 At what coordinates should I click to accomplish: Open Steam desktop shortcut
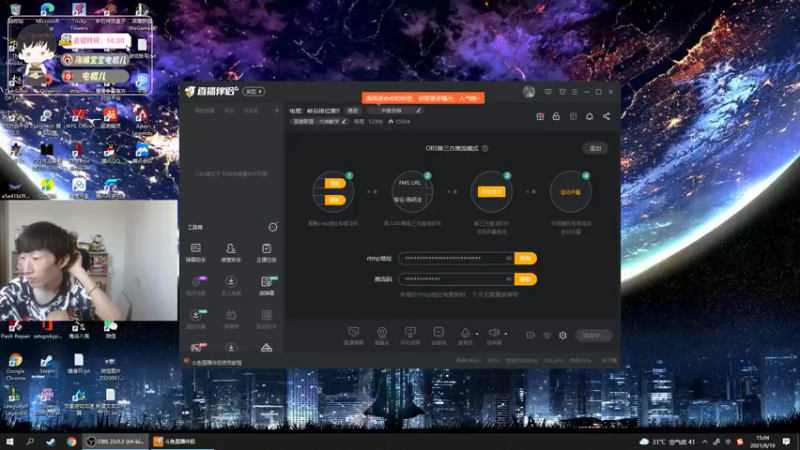(47, 365)
